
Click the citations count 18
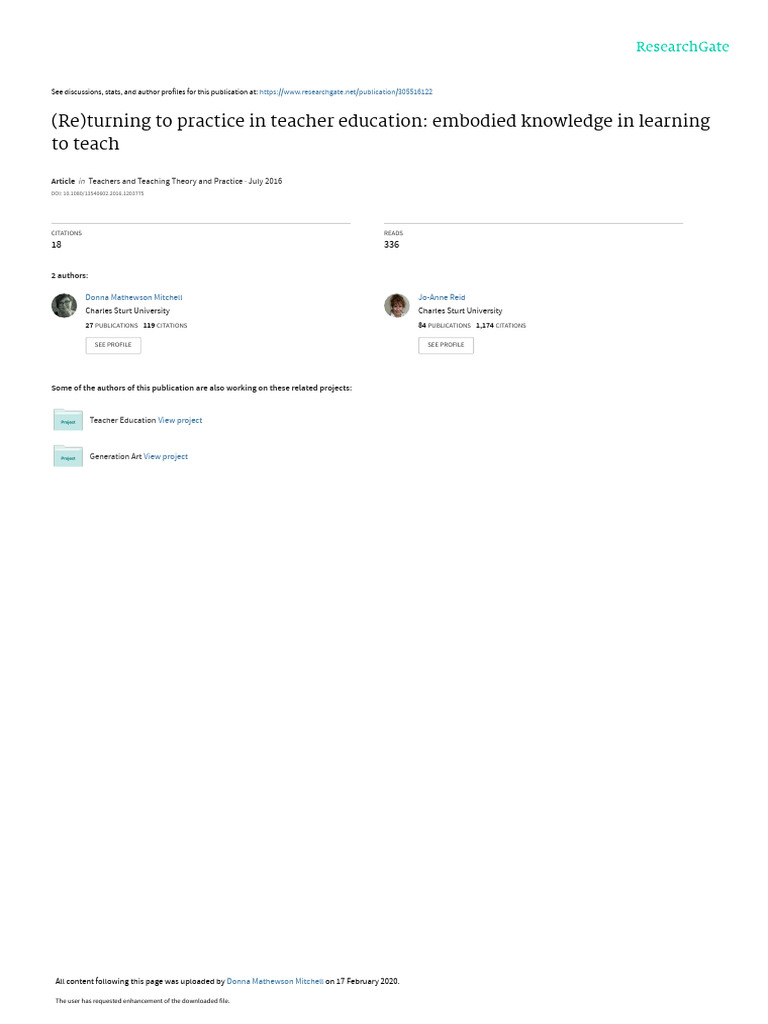56,245
